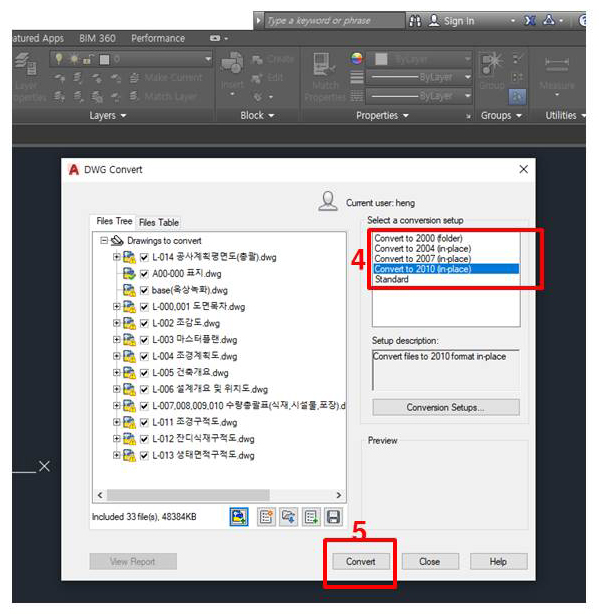Image resolution: width=599 pixels, height=614 pixels.
Task: Open the Layers panel dropdown arrow
Action: 123,116
